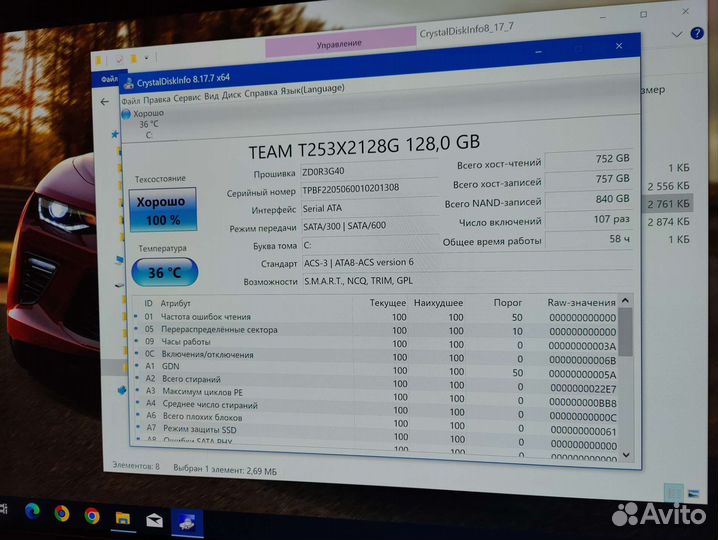The image size is (718, 540).
Task: Click the host reads value 752 GB
Action: 589,159
